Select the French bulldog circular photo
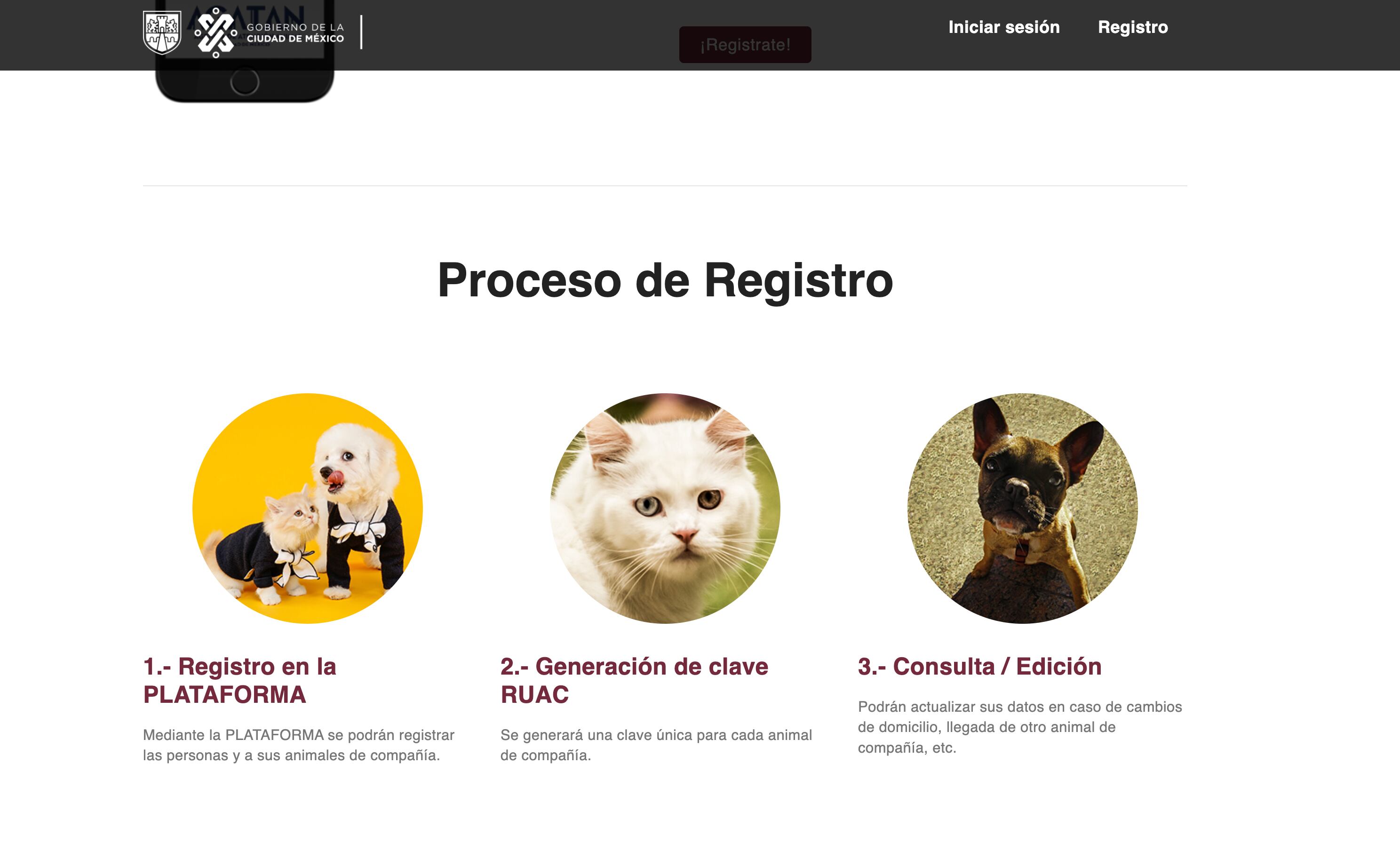Screen dimensions: 1400x859 (1022, 508)
